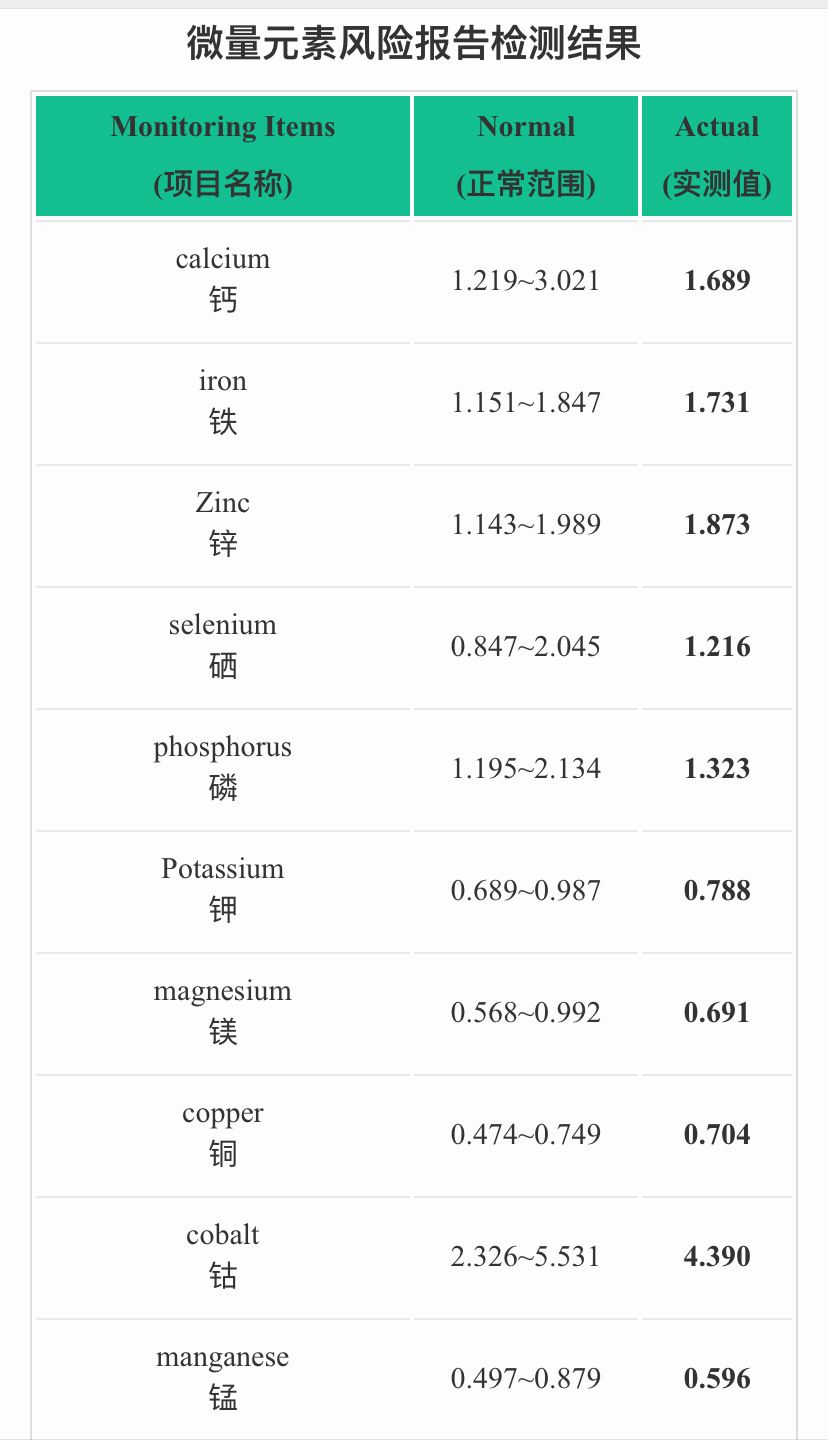The height and width of the screenshot is (1440, 828).
Task: Click the report title heading
Action: tap(414, 45)
